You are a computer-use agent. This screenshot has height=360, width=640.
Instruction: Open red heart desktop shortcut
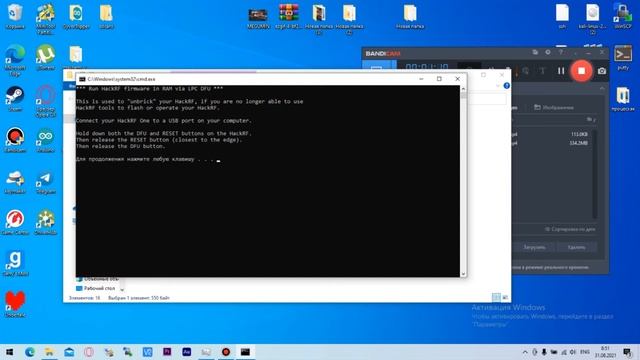point(15,304)
